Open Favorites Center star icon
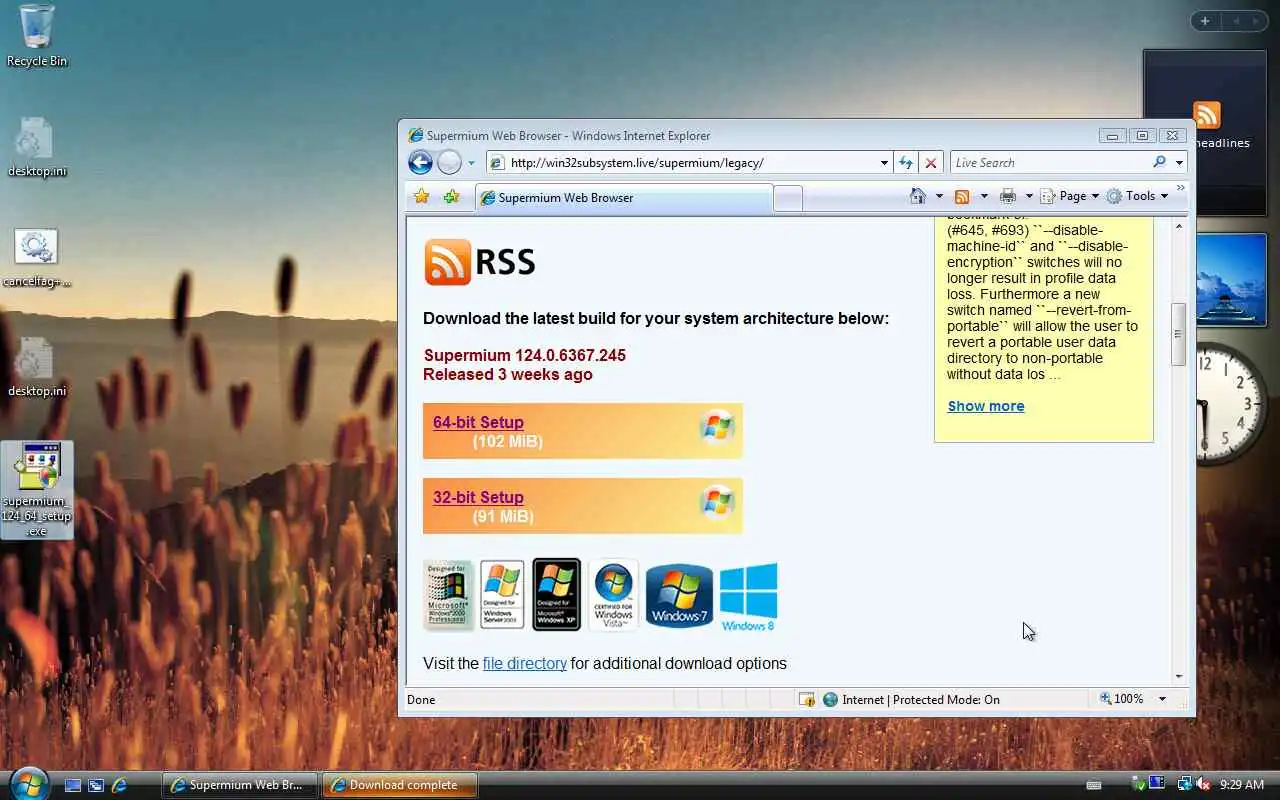The width and height of the screenshot is (1280, 800). pyautogui.click(x=422, y=196)
